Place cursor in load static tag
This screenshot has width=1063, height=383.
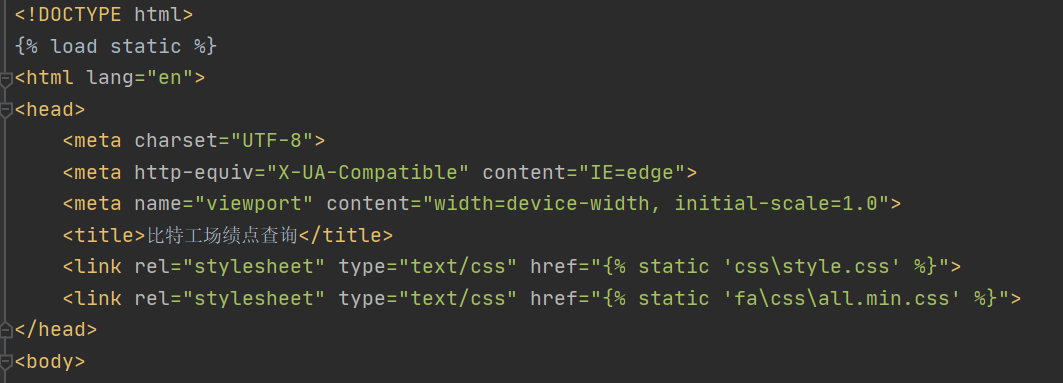116,46
